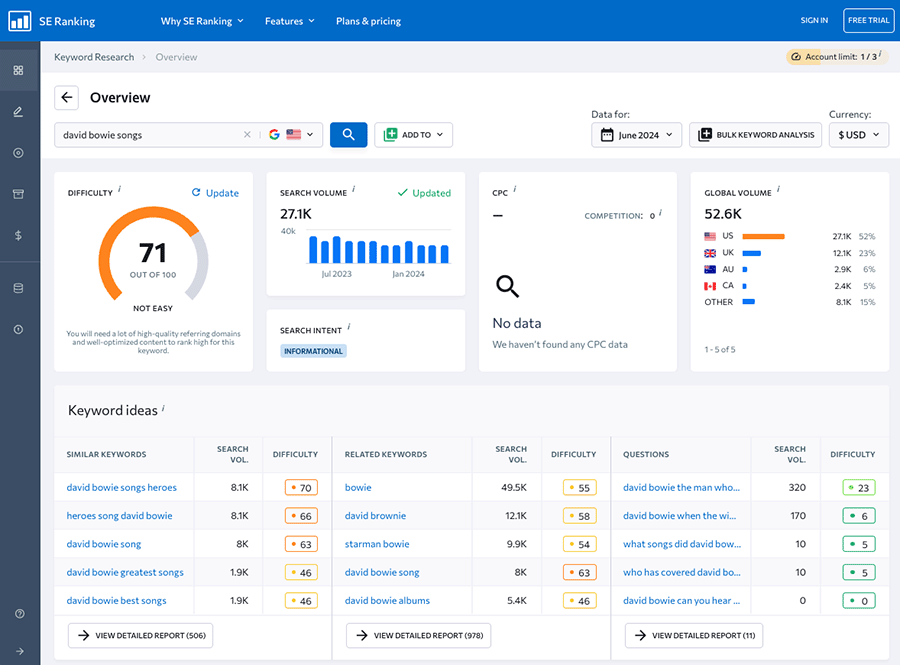Clear the keyword with the X icon
900x665 pixels.
[x=247, y=134]
